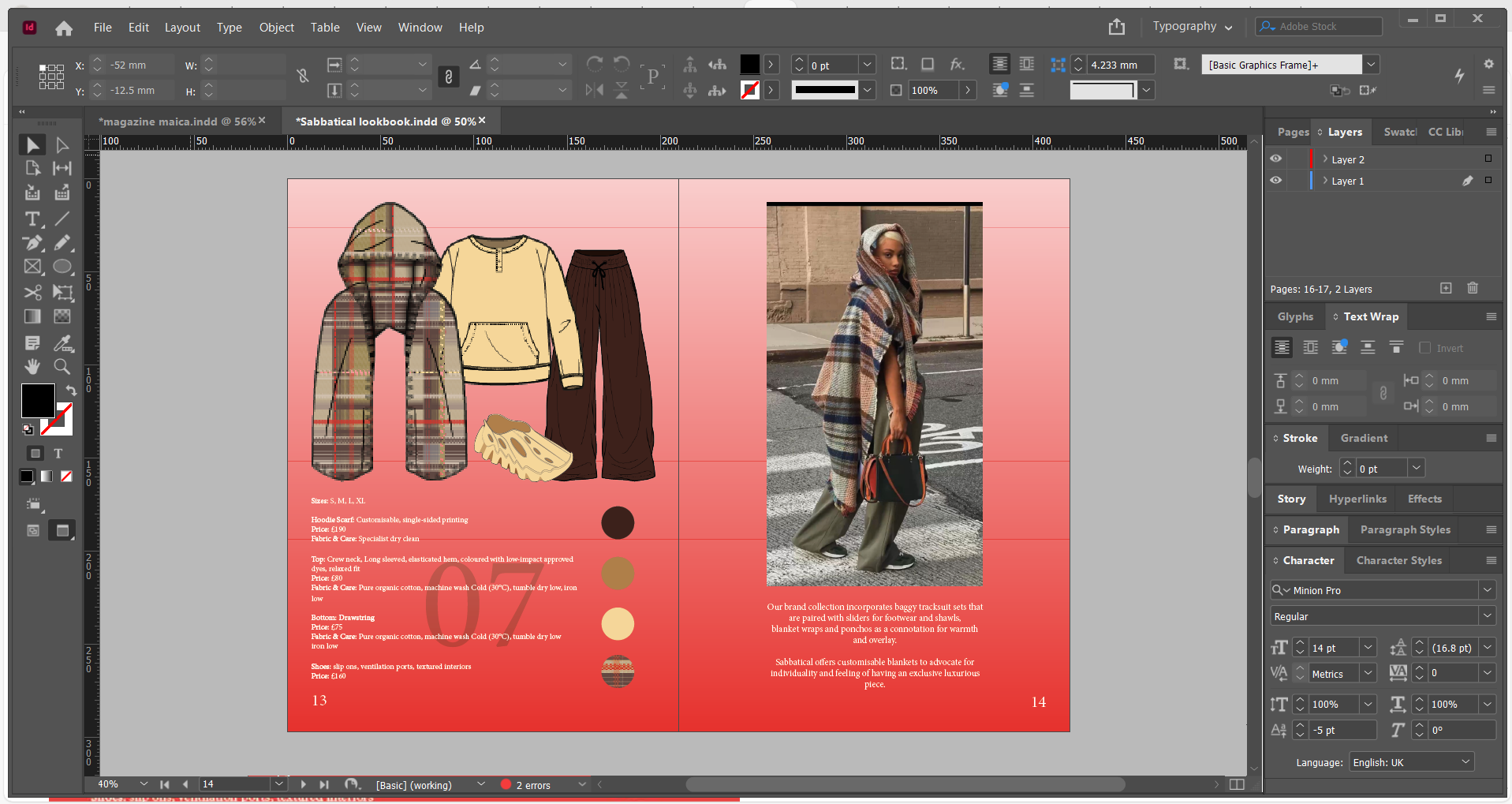The width and height of the screenshot is (1512, 804).
Task: Click the Create new layer icon
Action: pyautogui.click(x=1446, y=289)
